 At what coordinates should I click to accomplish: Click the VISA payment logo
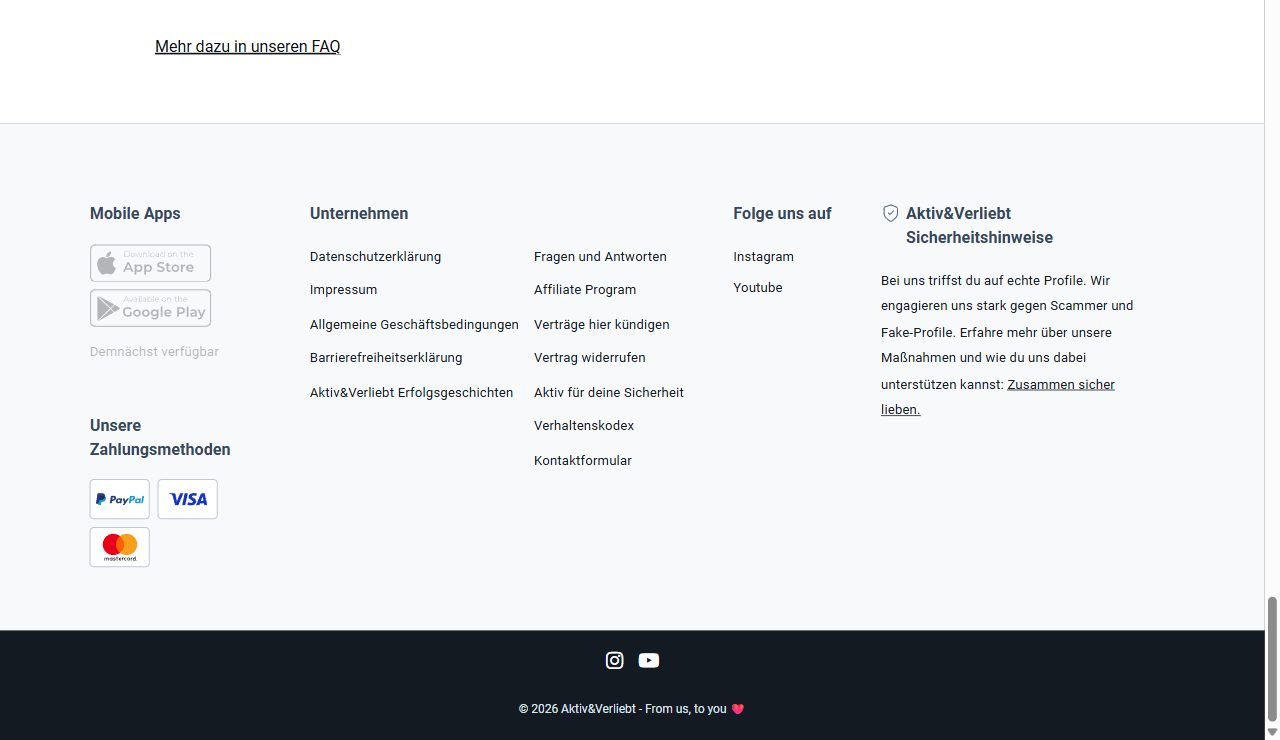pos(187,499)
